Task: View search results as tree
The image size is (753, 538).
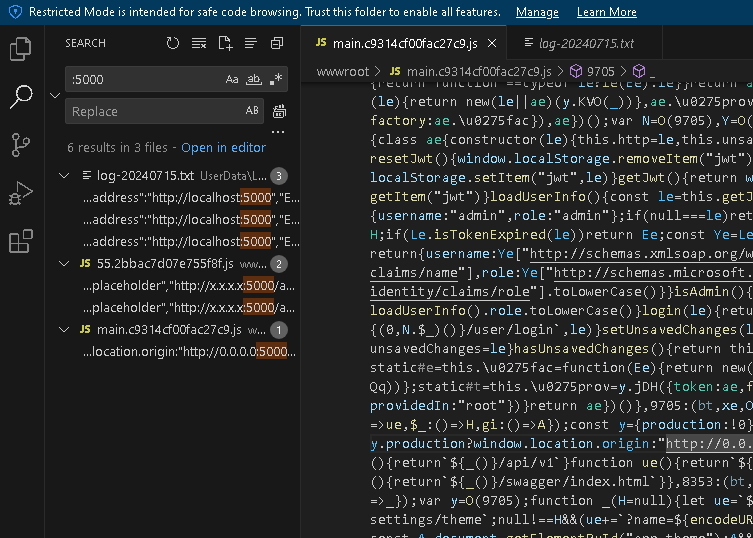Action: point(251,43)
